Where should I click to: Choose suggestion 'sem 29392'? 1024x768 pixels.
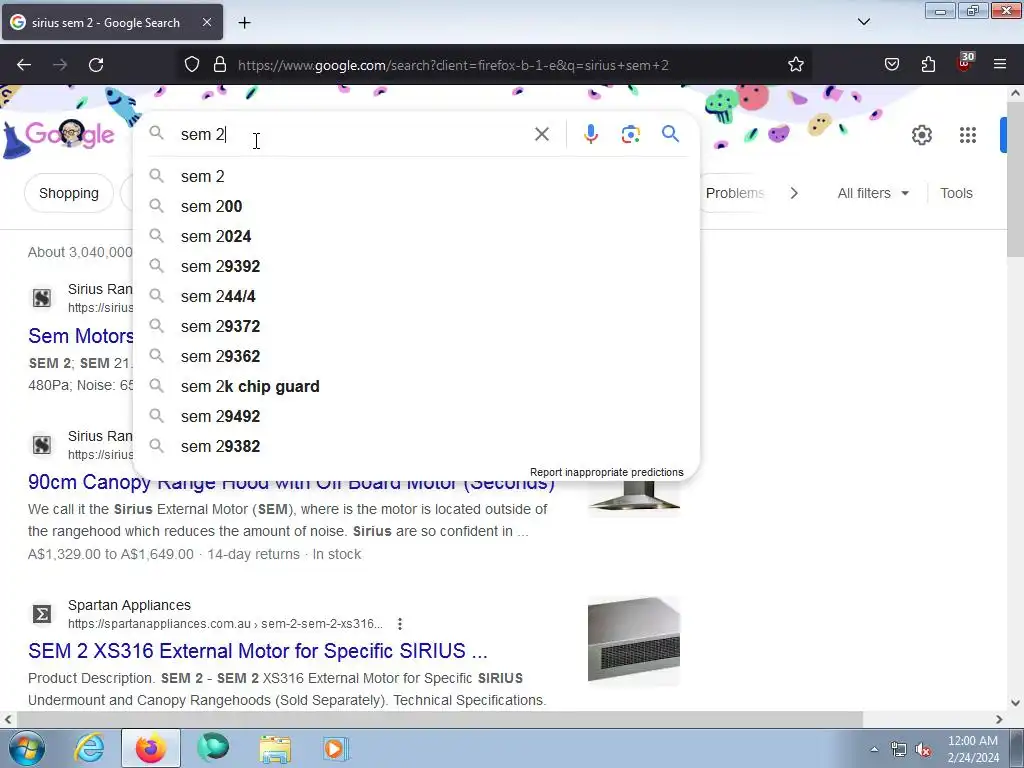[417, 266]
